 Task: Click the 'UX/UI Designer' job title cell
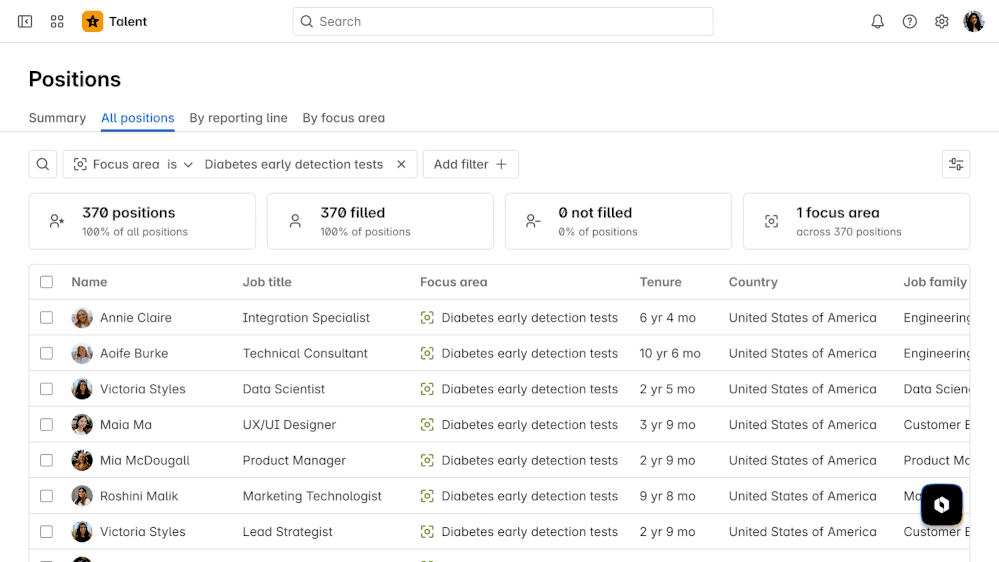point(289,424)
